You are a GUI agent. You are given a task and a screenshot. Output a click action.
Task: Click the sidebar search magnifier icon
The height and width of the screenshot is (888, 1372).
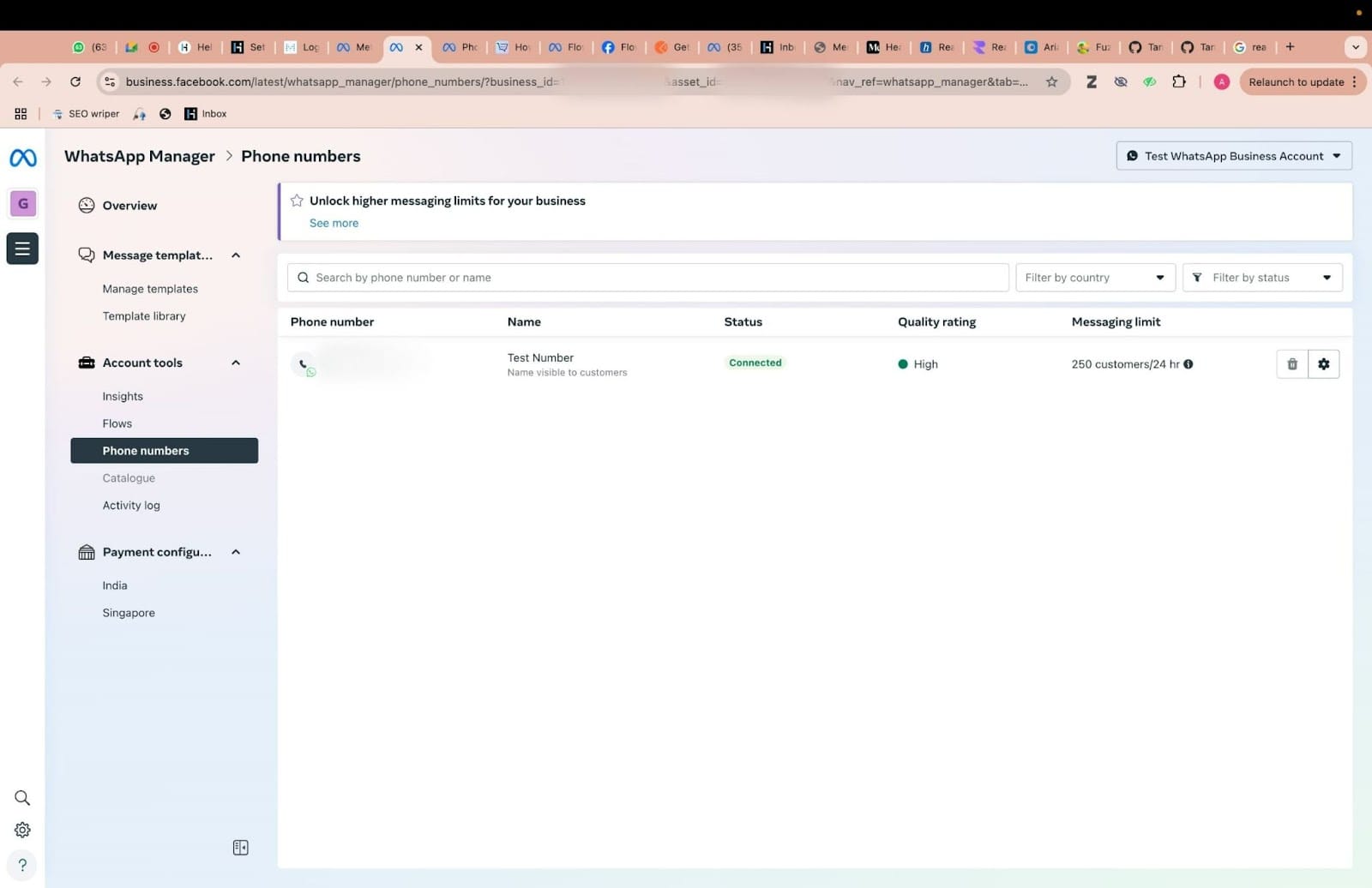click(x=22, y=798)
